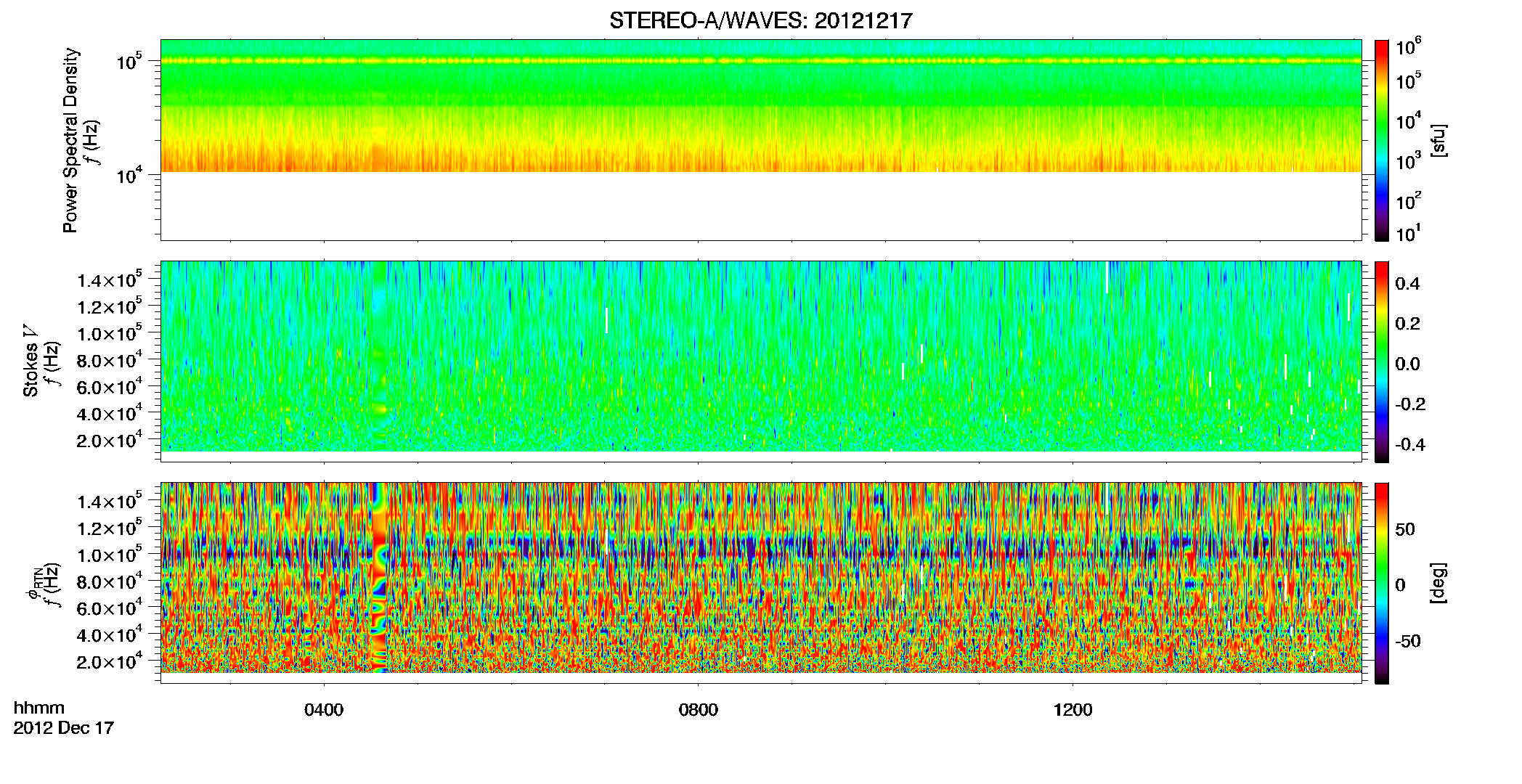Image resolution: width=1522 pixels, height=784 pixels.
Task: Click the 10^3 tick on the sfu color bar
Action: pos(1409,160)
